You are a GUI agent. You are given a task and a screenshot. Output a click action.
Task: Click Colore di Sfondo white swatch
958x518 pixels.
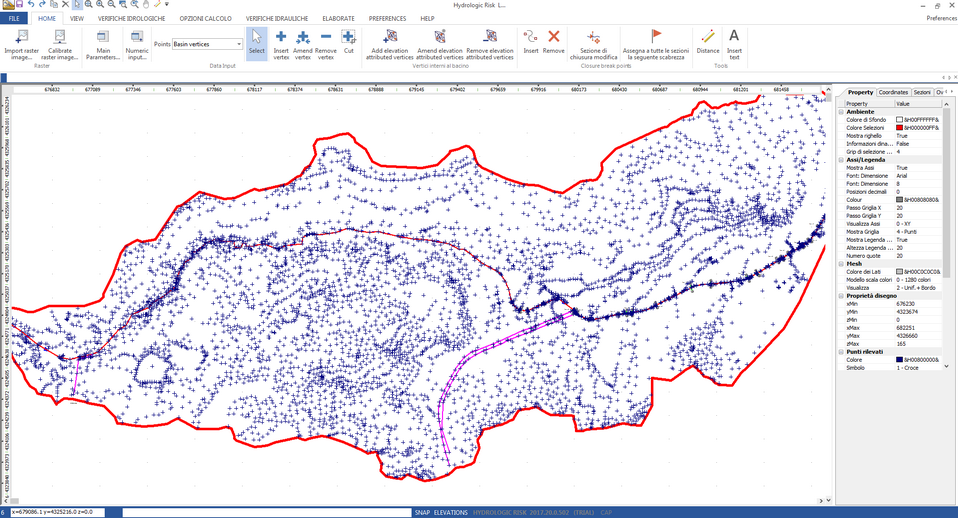[x=899, y=120]
